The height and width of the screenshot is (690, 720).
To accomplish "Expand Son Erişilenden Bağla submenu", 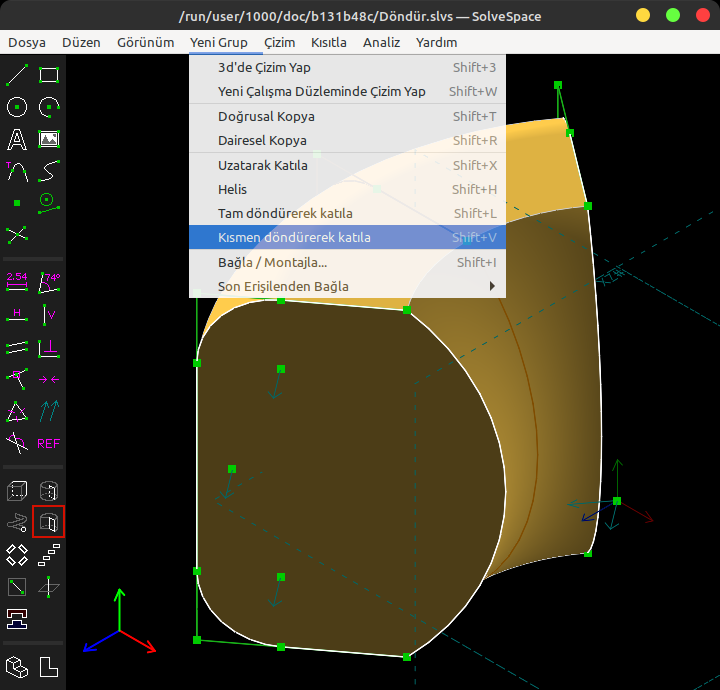I will [348, 286].
